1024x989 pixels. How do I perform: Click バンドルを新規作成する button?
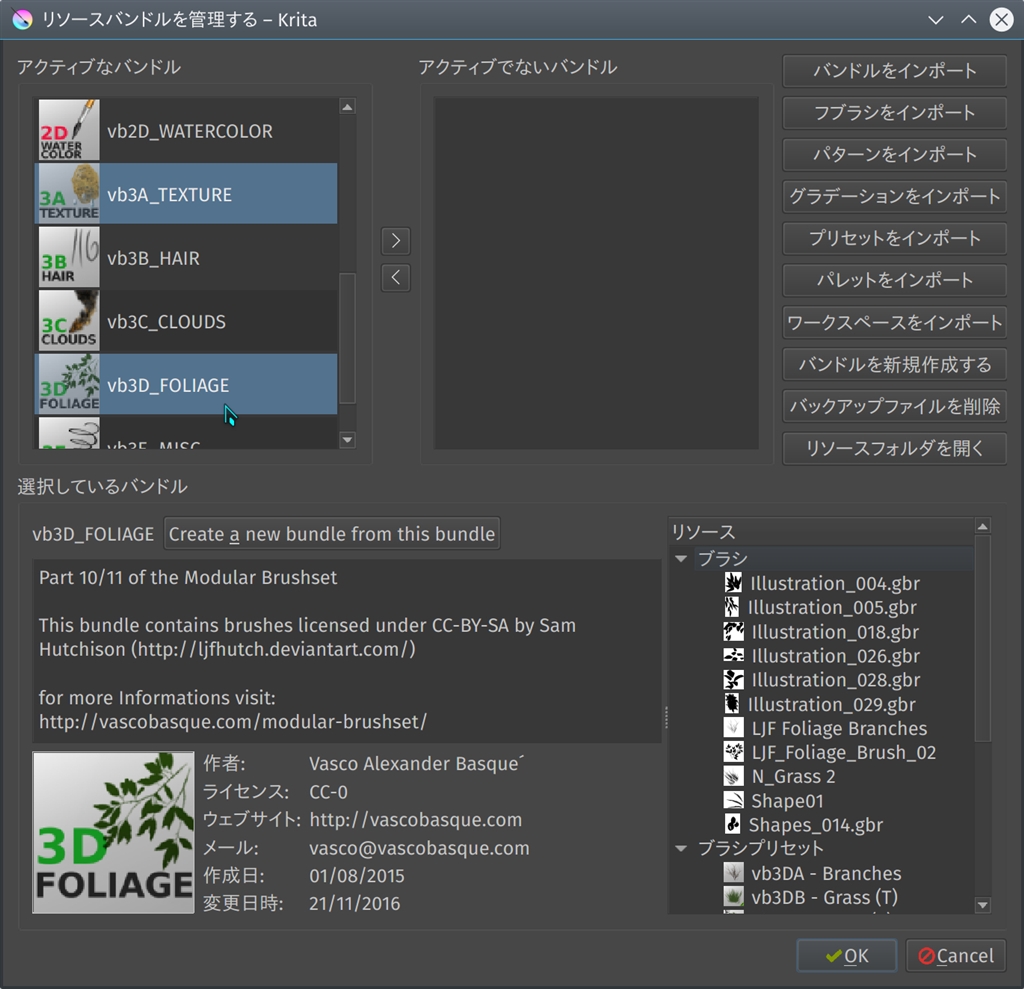894,364
